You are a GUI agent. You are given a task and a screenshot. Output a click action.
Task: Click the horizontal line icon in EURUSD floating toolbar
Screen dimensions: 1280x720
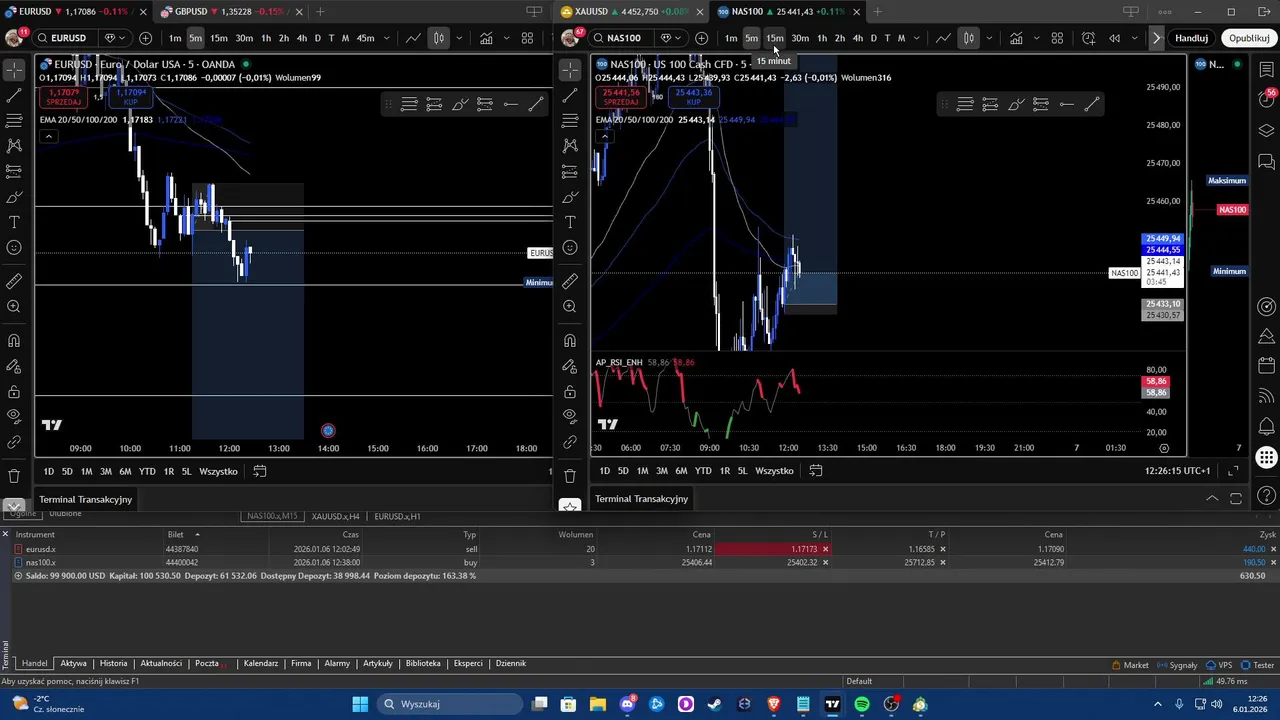510,104
